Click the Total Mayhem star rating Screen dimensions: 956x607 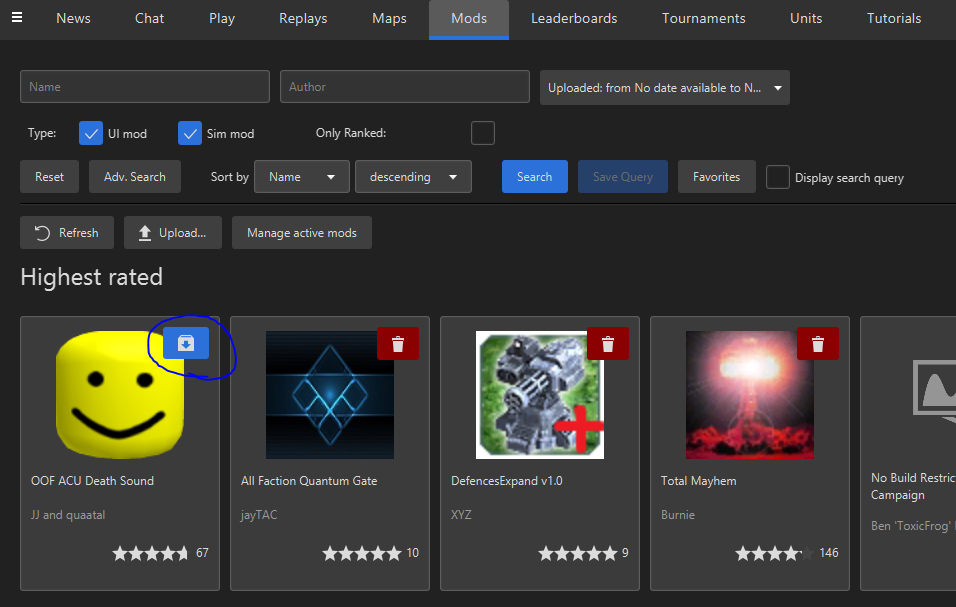click(774, 553)
